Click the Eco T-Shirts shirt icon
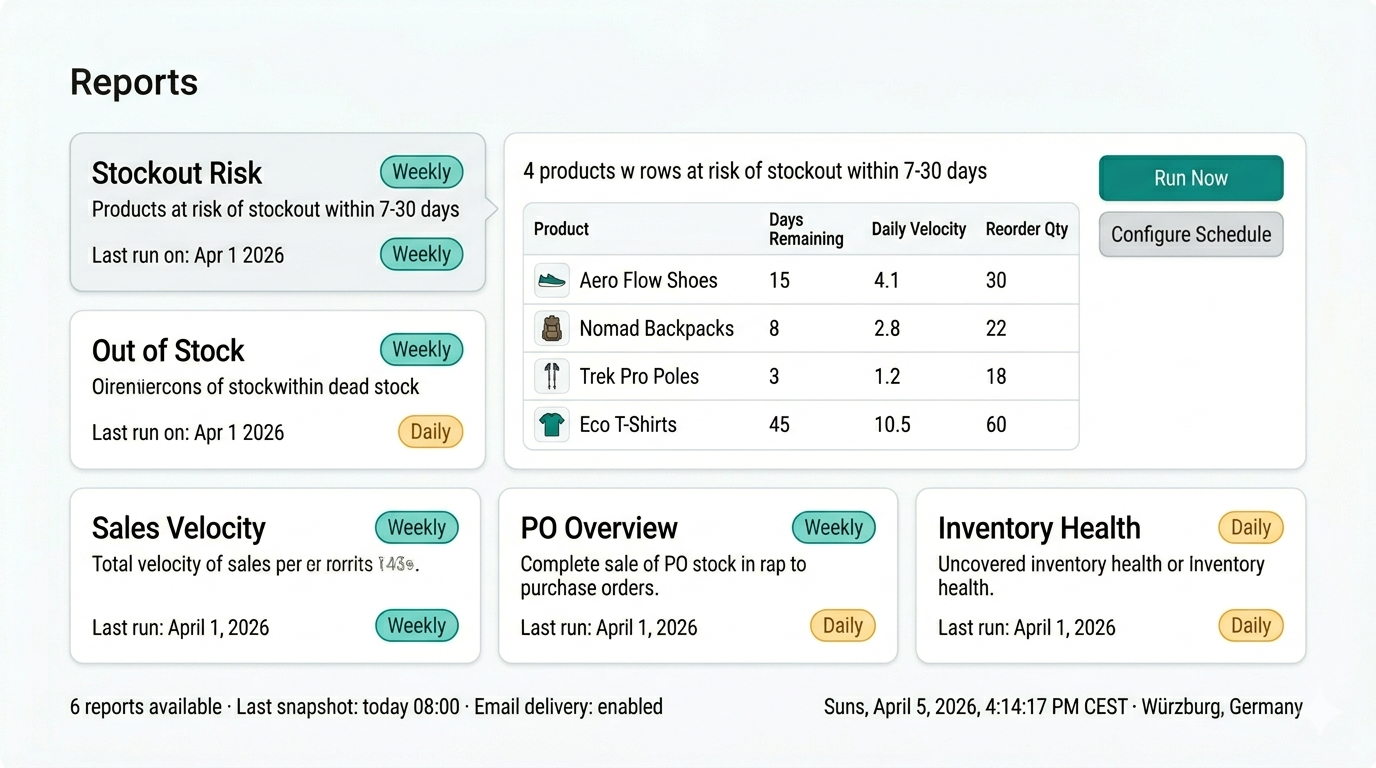The height and width of the screenshot is (768, 1376). click(x=551, y=425)
